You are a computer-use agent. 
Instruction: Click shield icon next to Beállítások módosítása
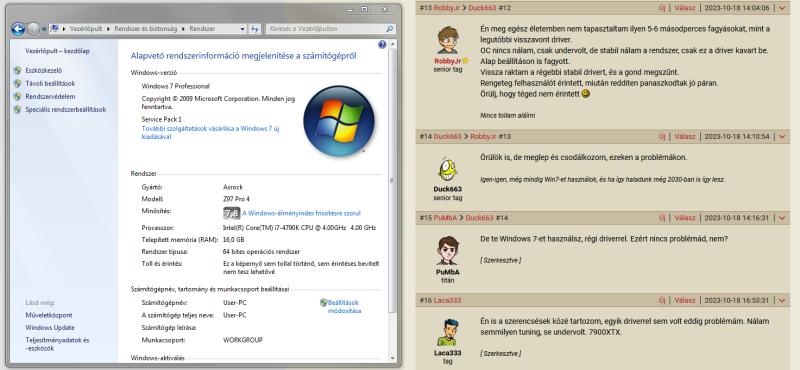[x=323, y=303]
